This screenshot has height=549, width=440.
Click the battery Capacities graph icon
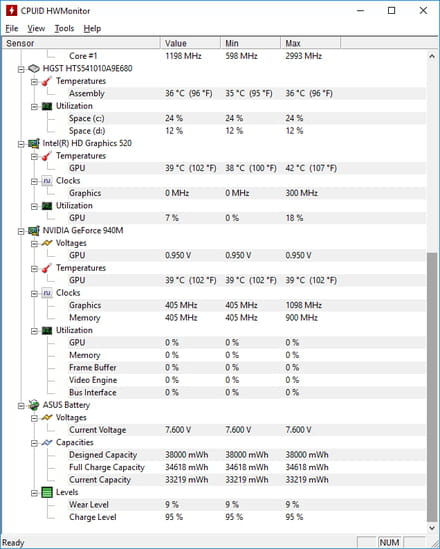click(47, 443)
